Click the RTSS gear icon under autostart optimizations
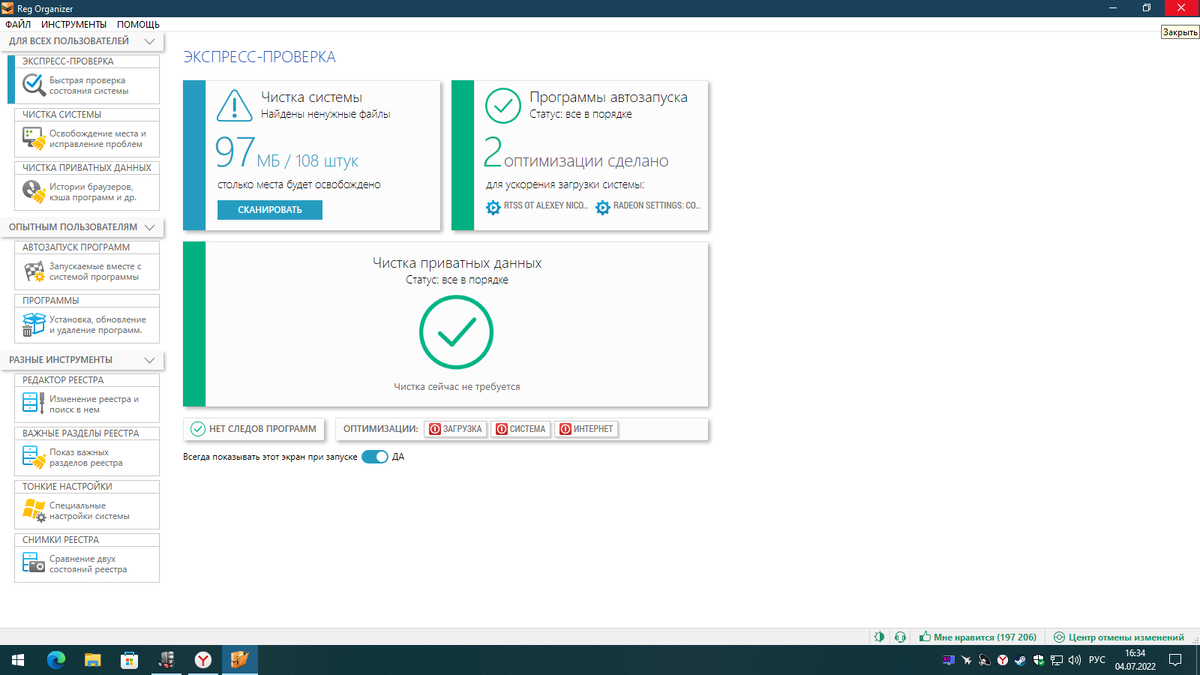This screenshot has width=1200, height=675. (492, 207)
